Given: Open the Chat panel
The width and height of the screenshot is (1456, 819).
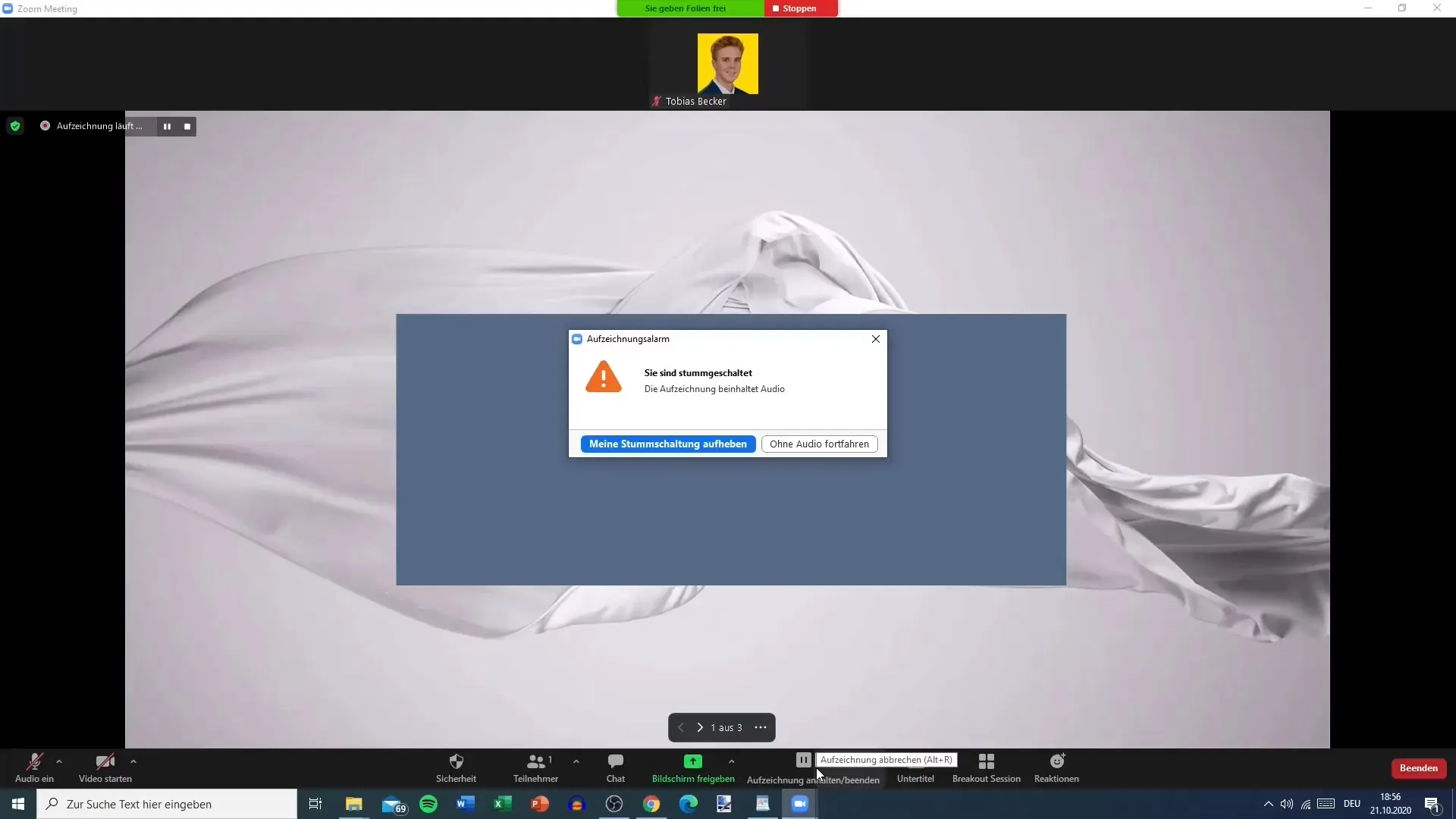Looking at the screenshot, I should 615,765.
